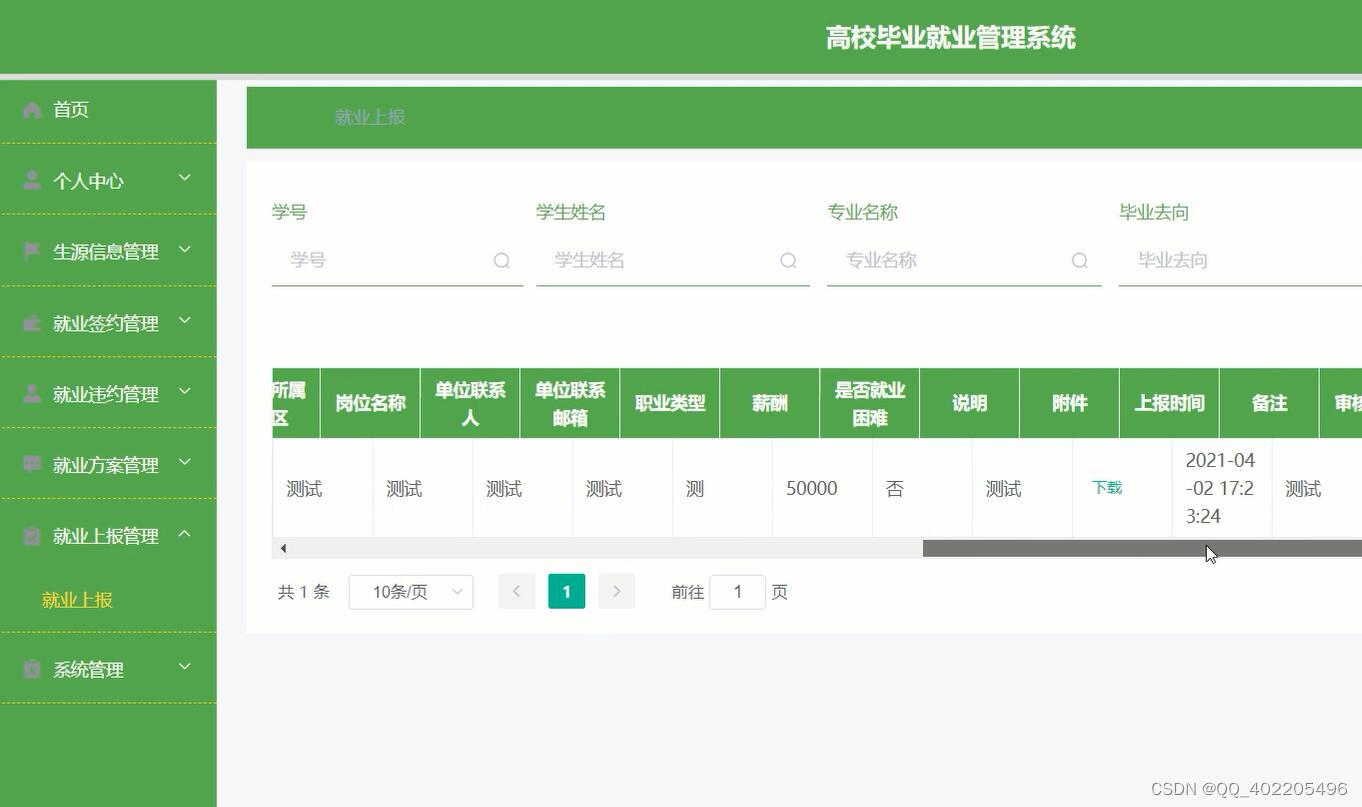
Task: Select the 就业上报 submenu item
Action: (78, 599)
